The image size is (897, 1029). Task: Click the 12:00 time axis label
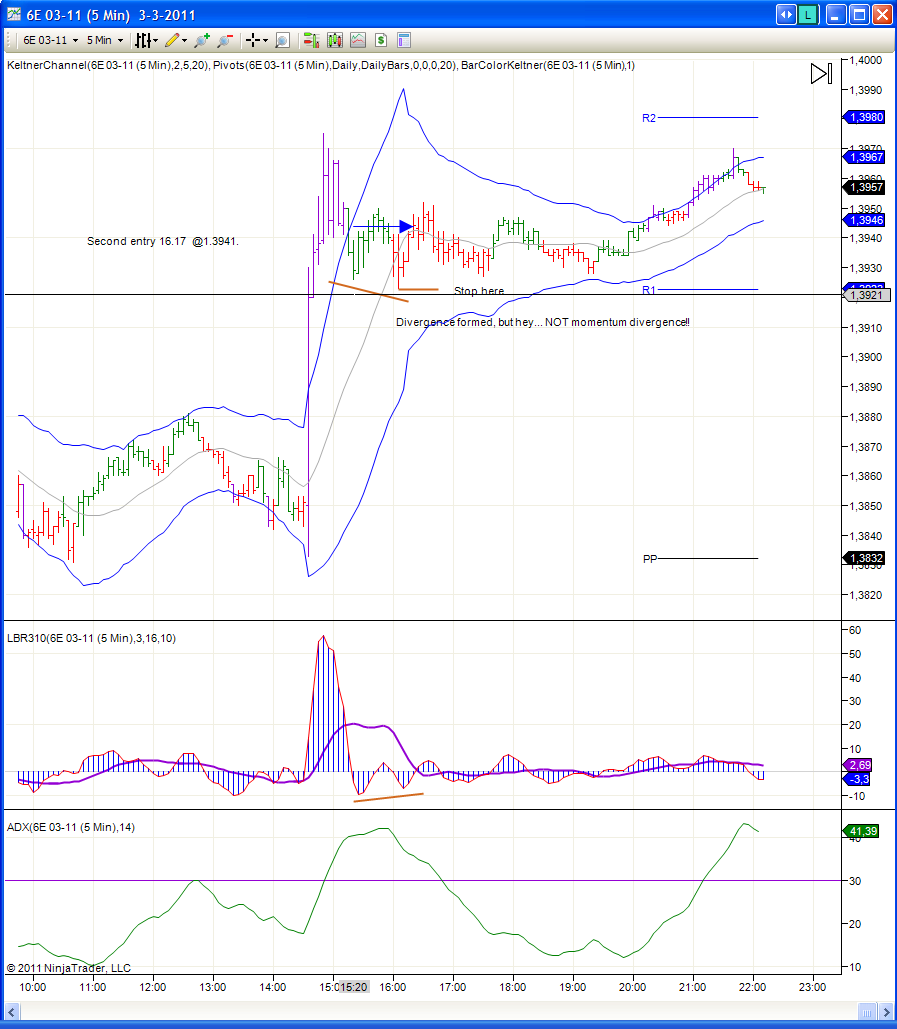[153, 987]
